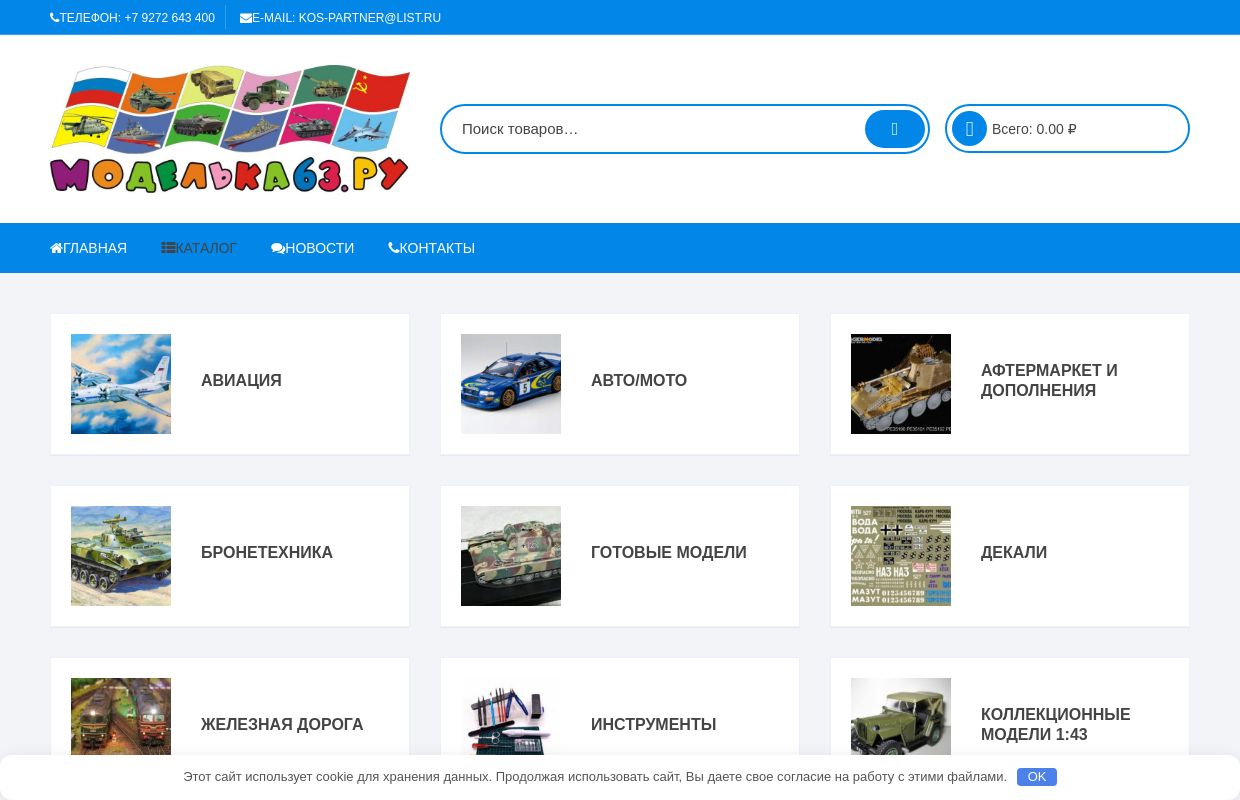Open the shopping cart icon
This screenshot has height=800, width=1240.
coord(969,129)
